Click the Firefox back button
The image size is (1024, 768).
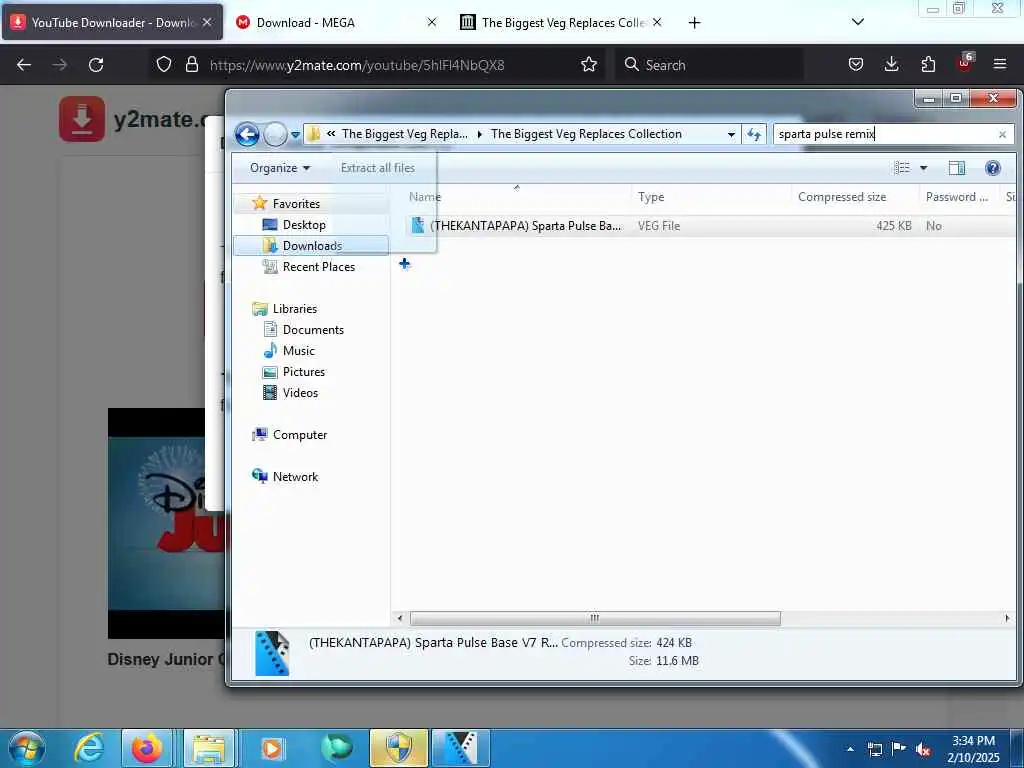pos(24,65)
